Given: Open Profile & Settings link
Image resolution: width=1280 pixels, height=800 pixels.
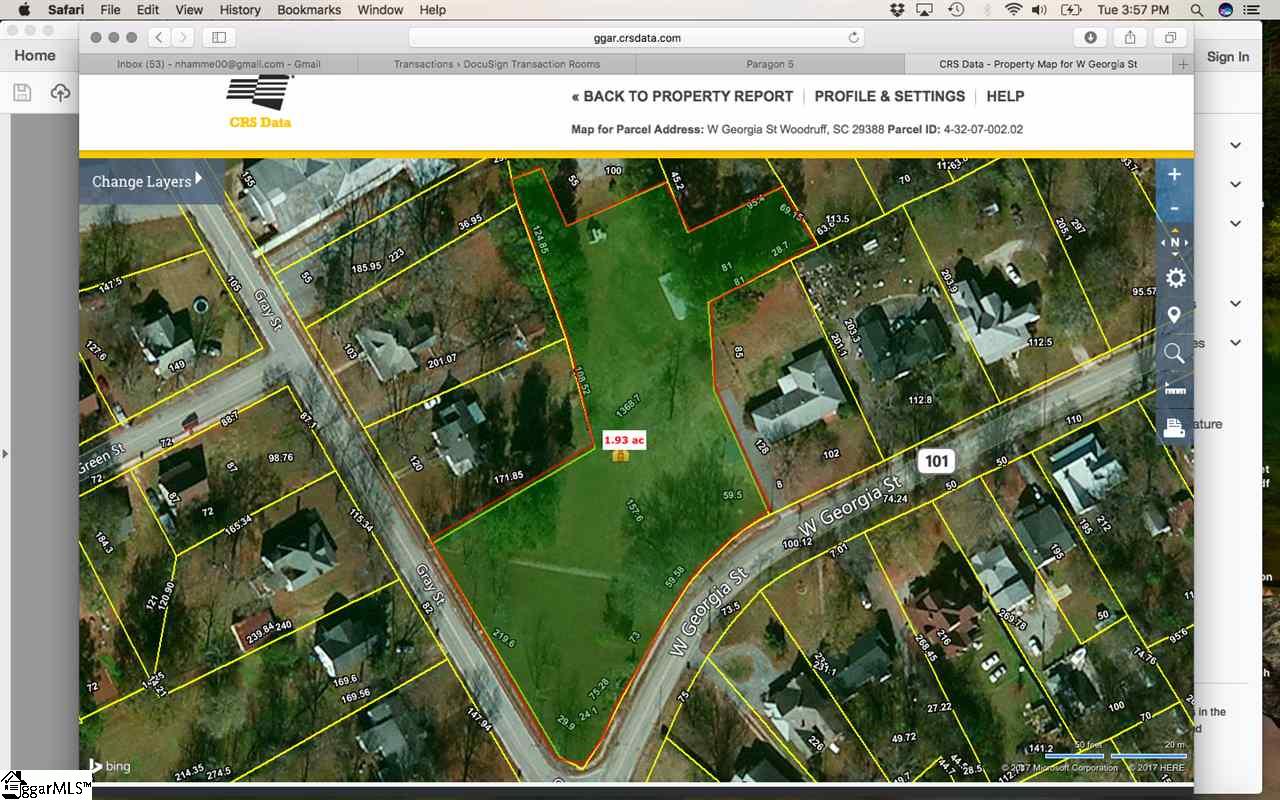Looking at the screenshot, I should coord(890,96).
